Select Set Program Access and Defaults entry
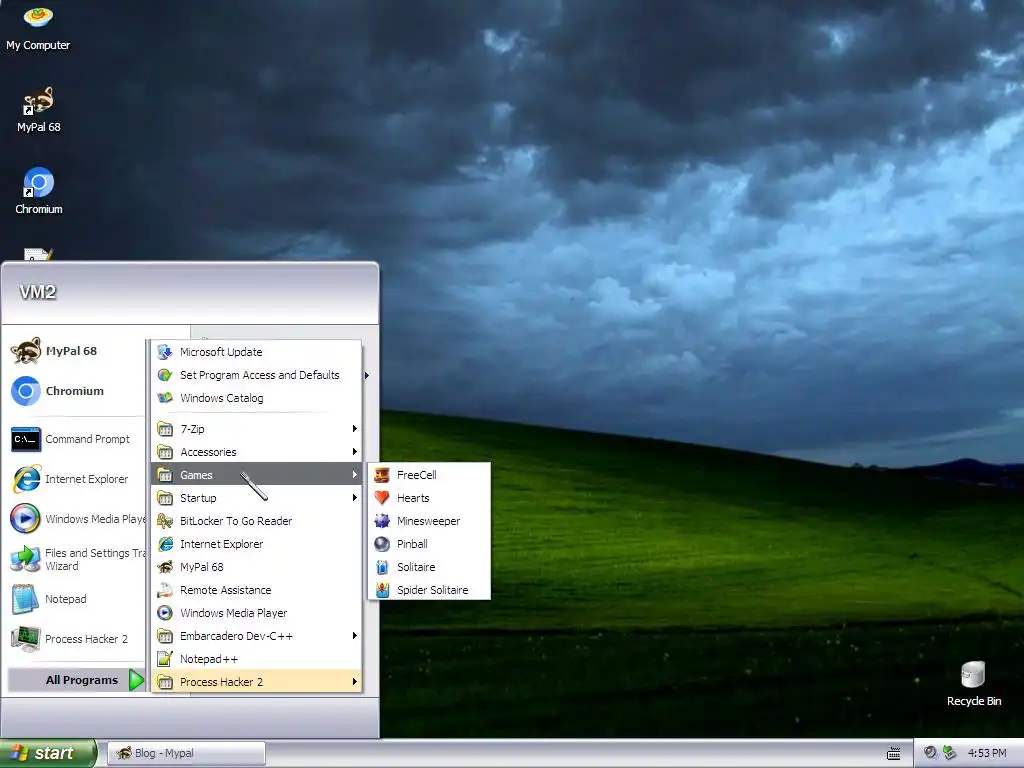The image size is (1024, 768). (257, 375)
